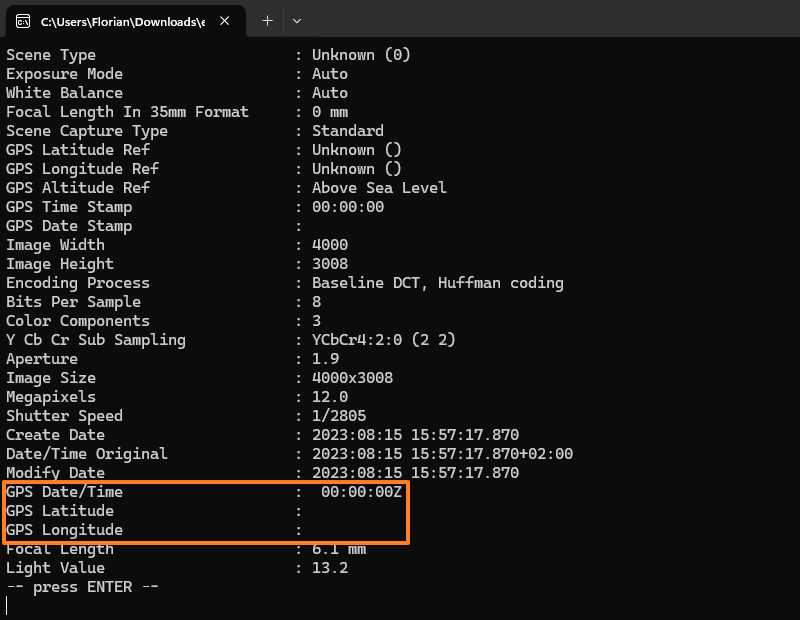800x620 pixels.
Task: Click the Image Size value 4000x3008
Action: click(352, 378)
